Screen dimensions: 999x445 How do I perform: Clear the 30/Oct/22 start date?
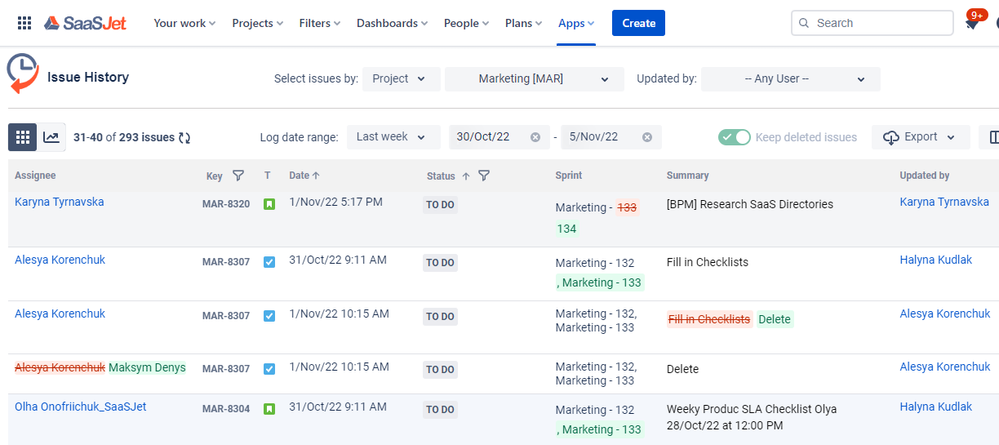tap(535, 137)
